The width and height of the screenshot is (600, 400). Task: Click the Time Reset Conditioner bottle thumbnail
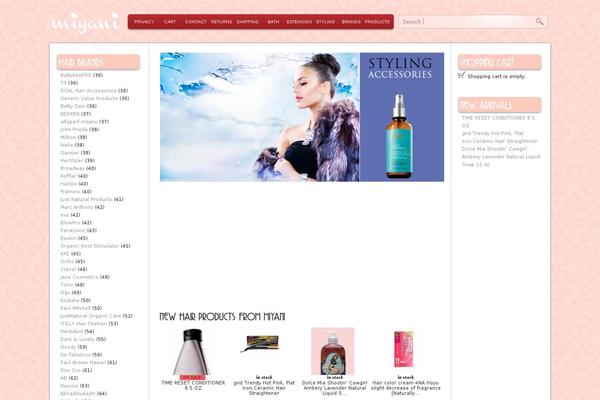193,352
